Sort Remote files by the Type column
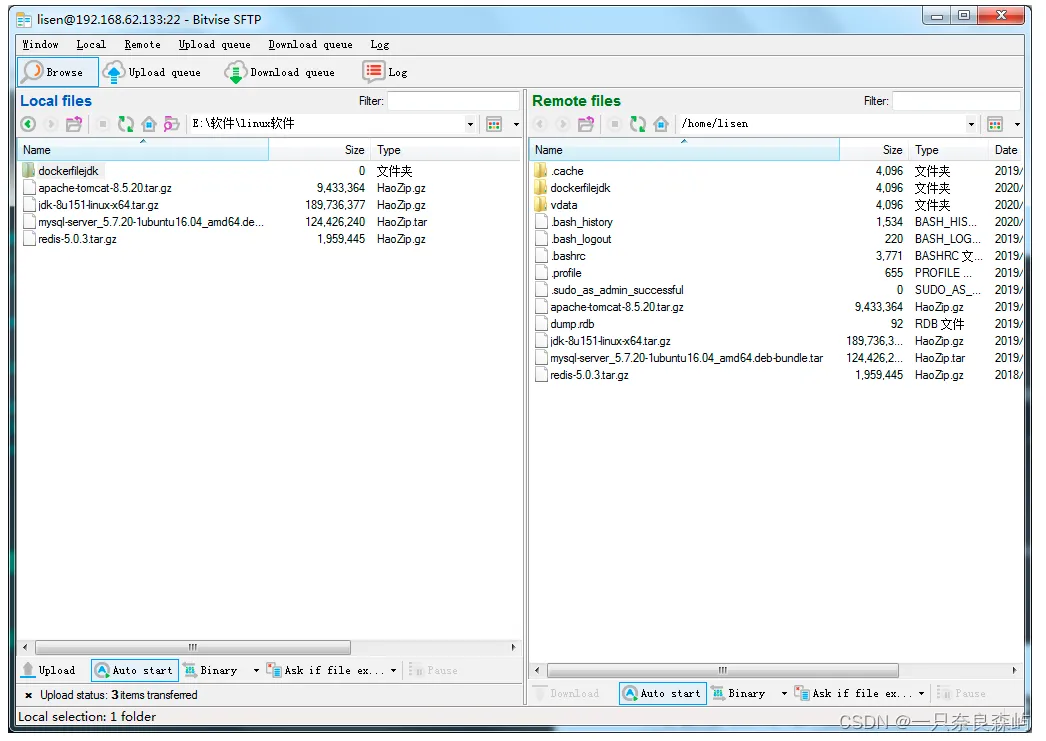The image size is (1046, 741). click(947, 150)
